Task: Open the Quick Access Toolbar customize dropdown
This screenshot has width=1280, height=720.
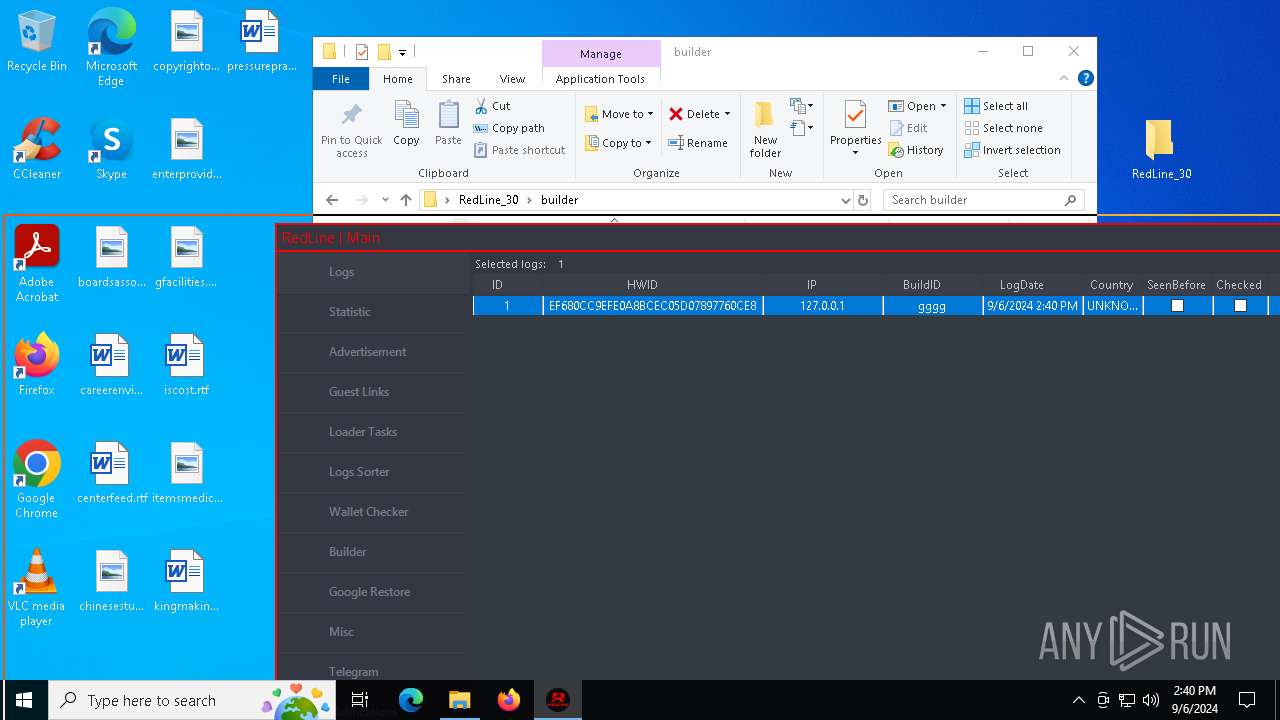Action: (403, 52)
